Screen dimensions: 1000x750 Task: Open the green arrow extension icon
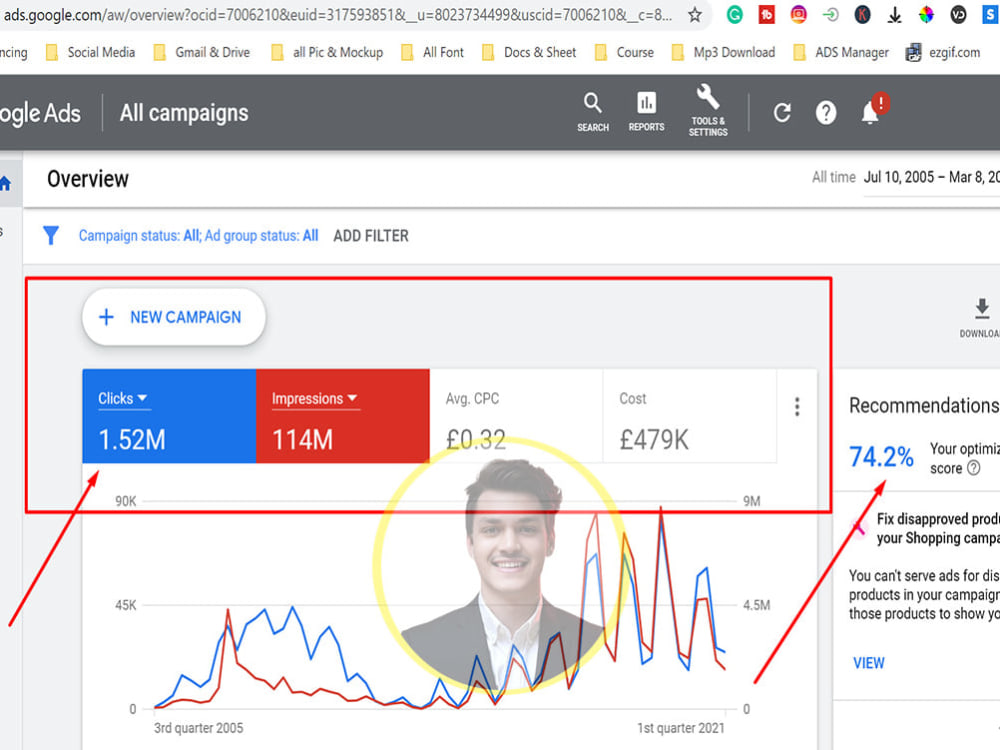[x=830, y=15]
